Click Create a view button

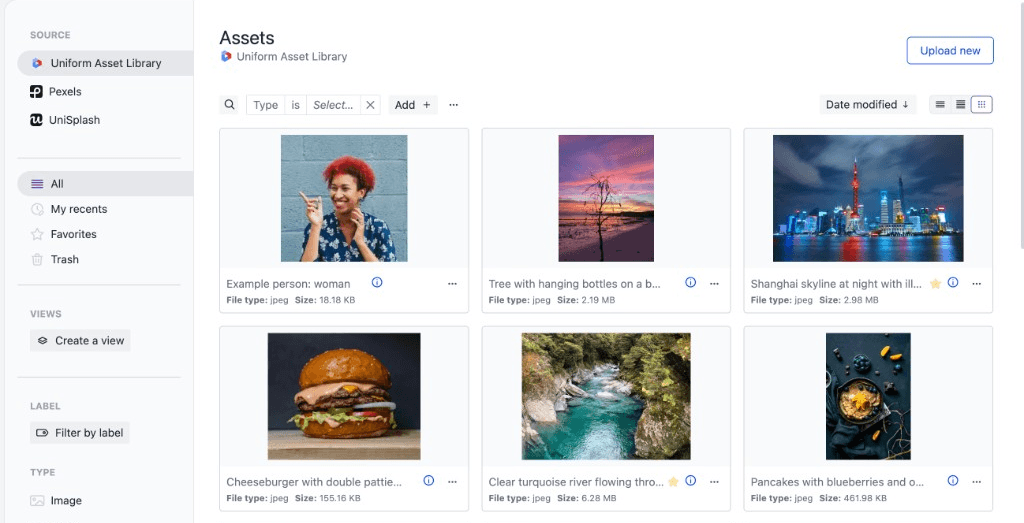80,340
